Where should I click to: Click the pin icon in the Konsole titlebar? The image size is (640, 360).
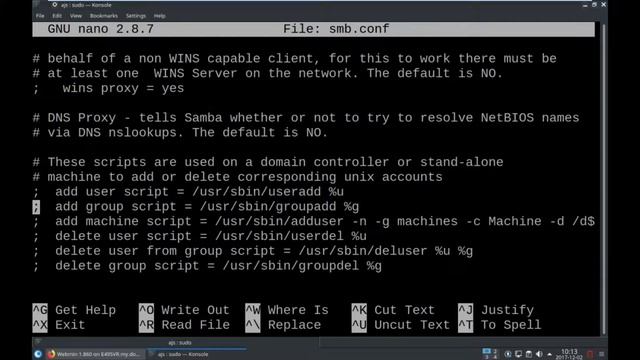pos(54,5)
